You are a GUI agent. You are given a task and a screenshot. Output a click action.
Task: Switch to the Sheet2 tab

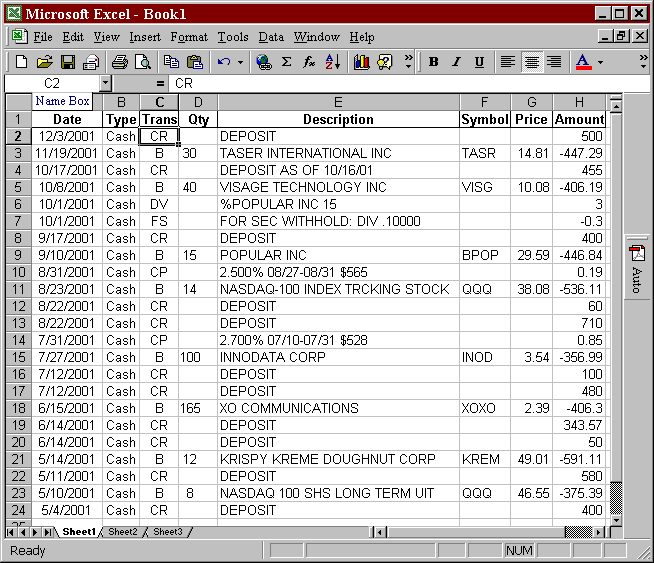123,532
